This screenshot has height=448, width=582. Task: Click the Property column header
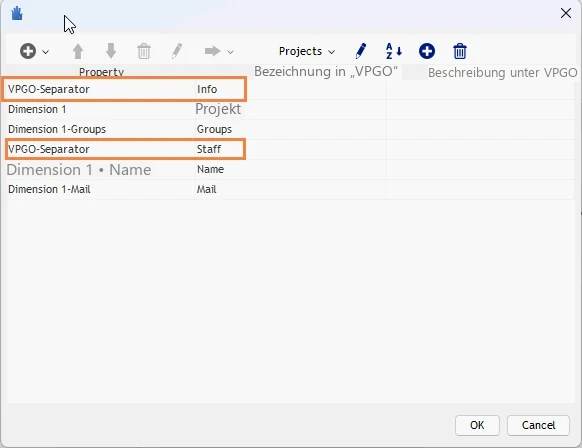[101, 72]
